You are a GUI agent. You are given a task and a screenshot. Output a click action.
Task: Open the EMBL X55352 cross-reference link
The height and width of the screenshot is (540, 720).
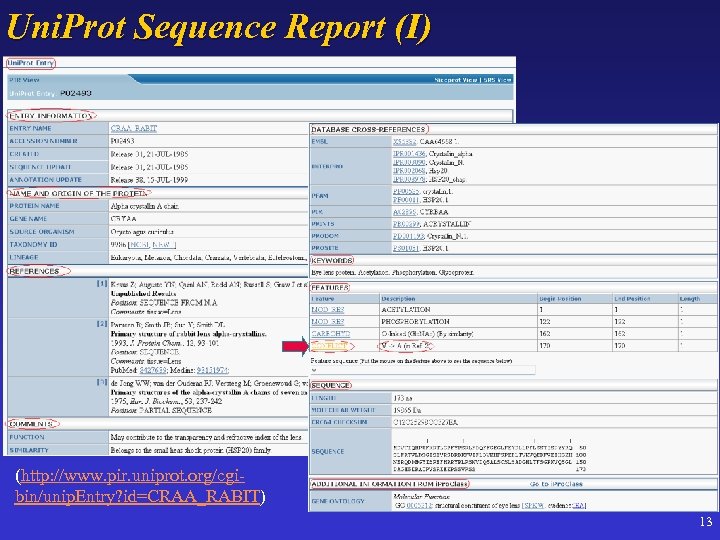point(405,142)
